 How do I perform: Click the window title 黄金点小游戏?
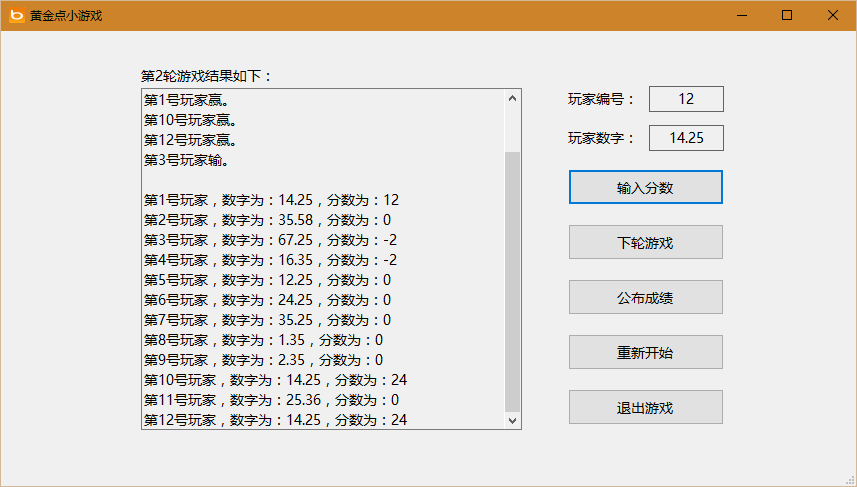click(x=66, y=16)
